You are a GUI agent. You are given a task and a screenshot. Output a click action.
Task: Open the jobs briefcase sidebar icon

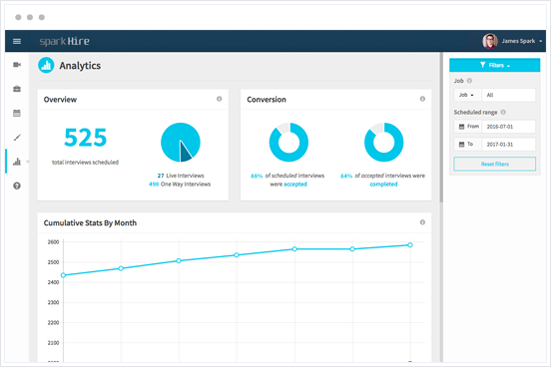coord(17,89)
